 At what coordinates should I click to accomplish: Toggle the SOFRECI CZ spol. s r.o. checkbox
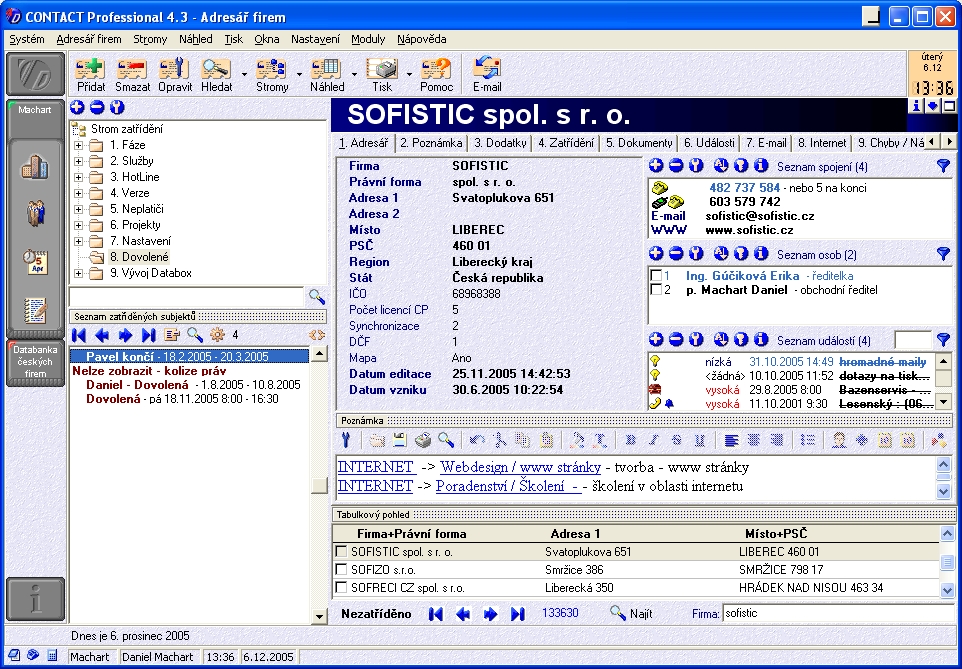(341, 588)
